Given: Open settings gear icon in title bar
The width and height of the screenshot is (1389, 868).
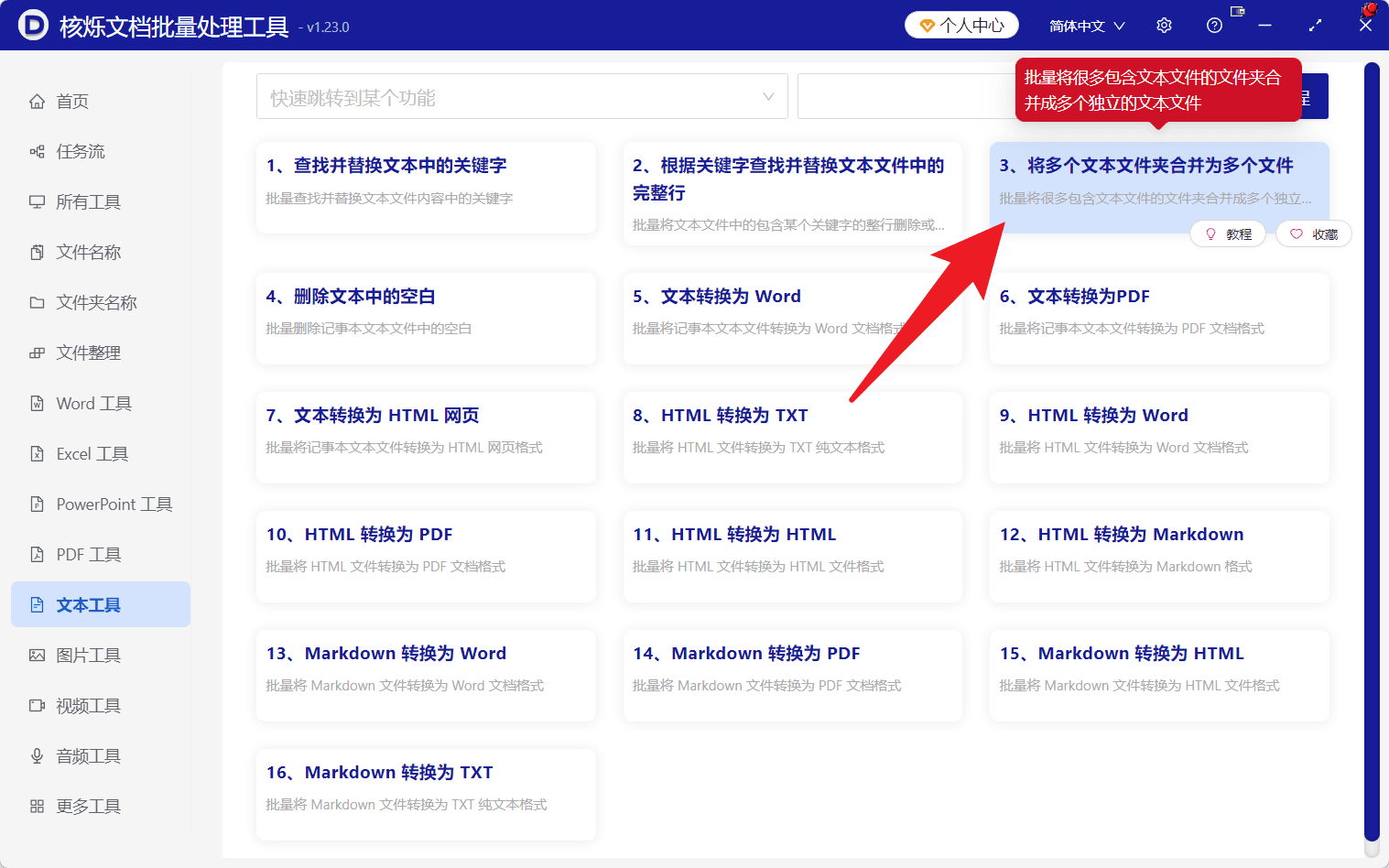Looking at the screenshot, I should 1164,26.
